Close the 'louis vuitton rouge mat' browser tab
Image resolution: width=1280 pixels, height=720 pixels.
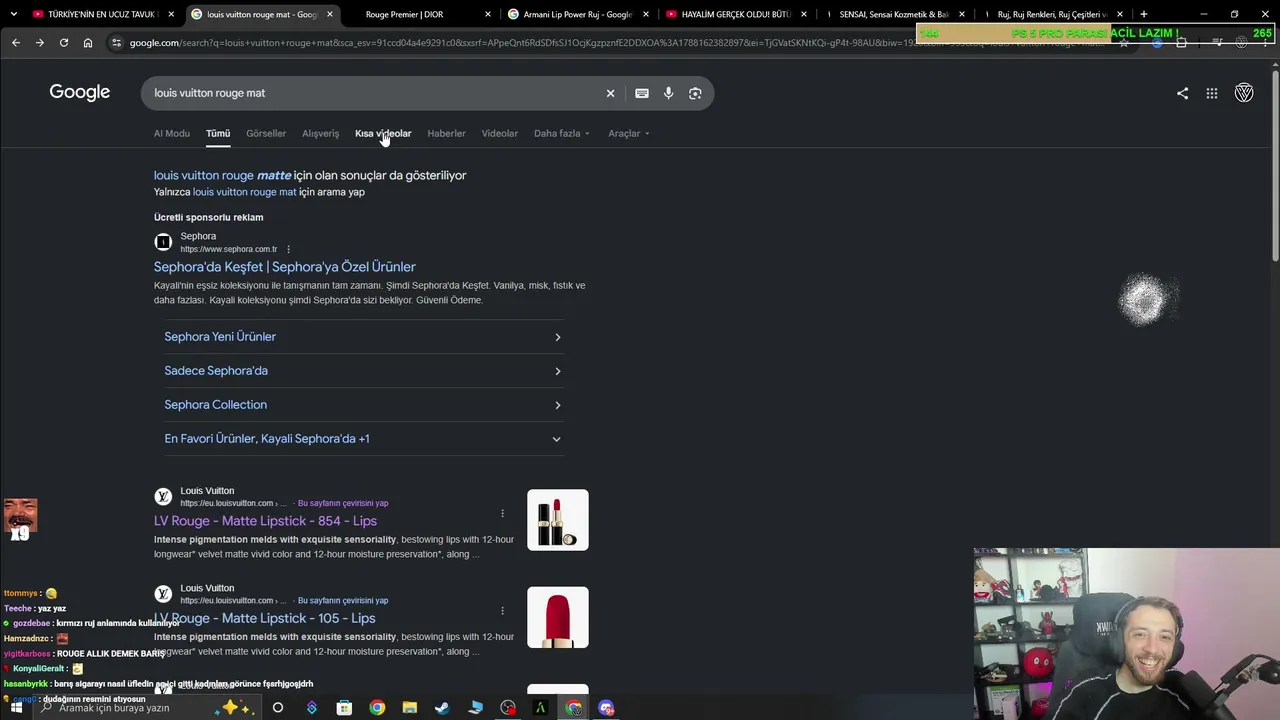pos(330,14)
